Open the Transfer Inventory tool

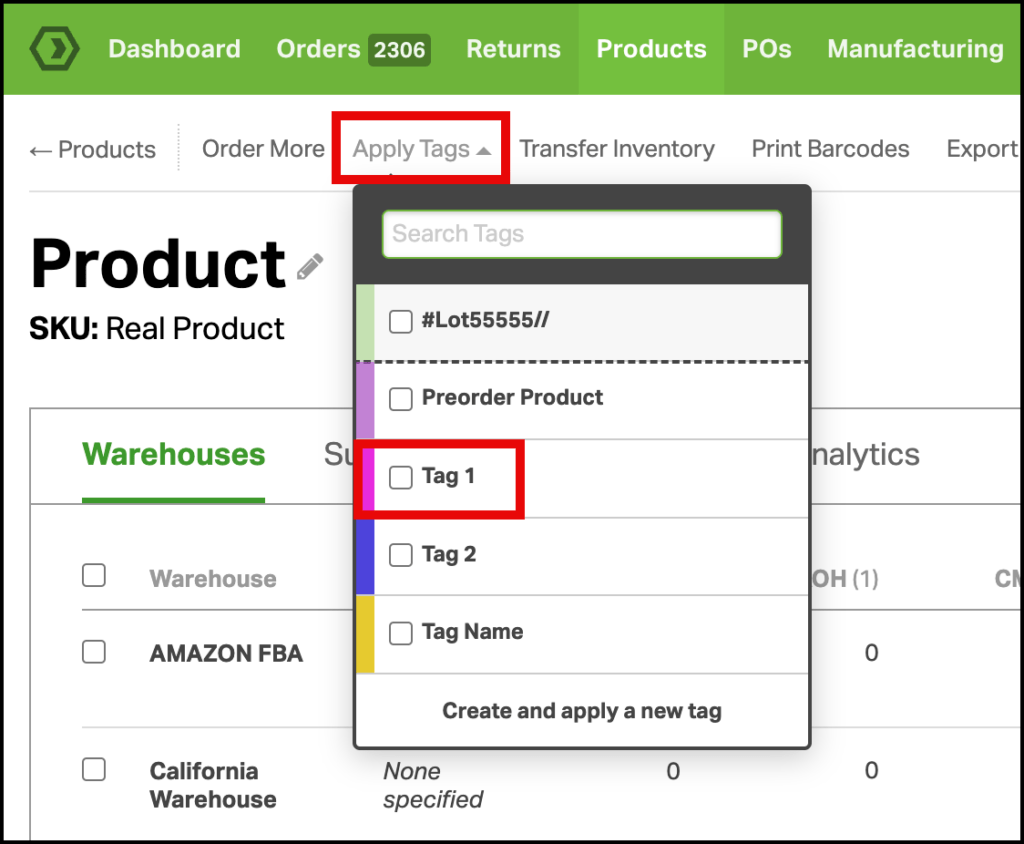pos(617,148)
